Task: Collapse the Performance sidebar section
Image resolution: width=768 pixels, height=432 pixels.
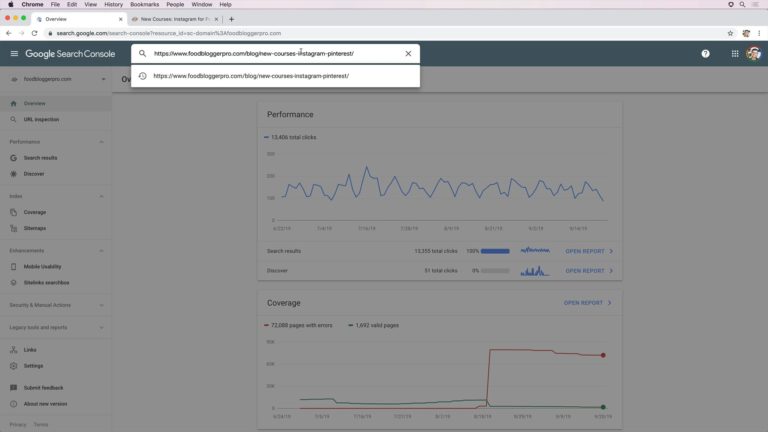Action: point(101,142)
